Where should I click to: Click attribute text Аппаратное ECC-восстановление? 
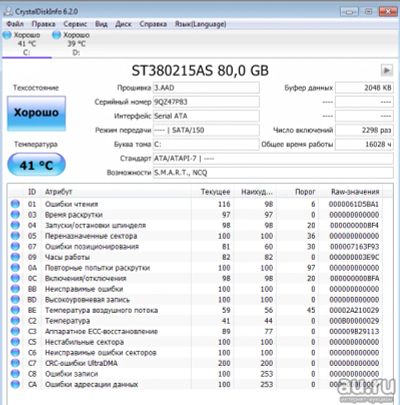click(101, 331)
